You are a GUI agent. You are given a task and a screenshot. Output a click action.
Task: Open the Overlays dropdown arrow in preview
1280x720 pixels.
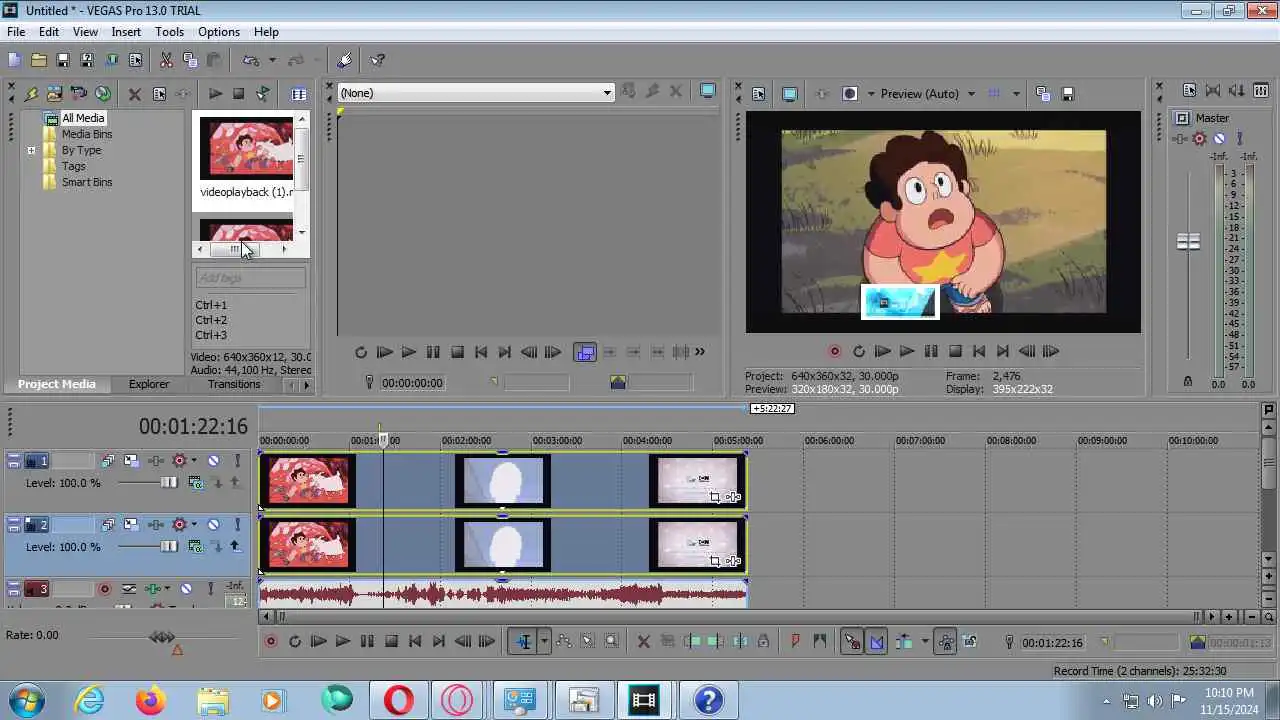click(1016, 94)
